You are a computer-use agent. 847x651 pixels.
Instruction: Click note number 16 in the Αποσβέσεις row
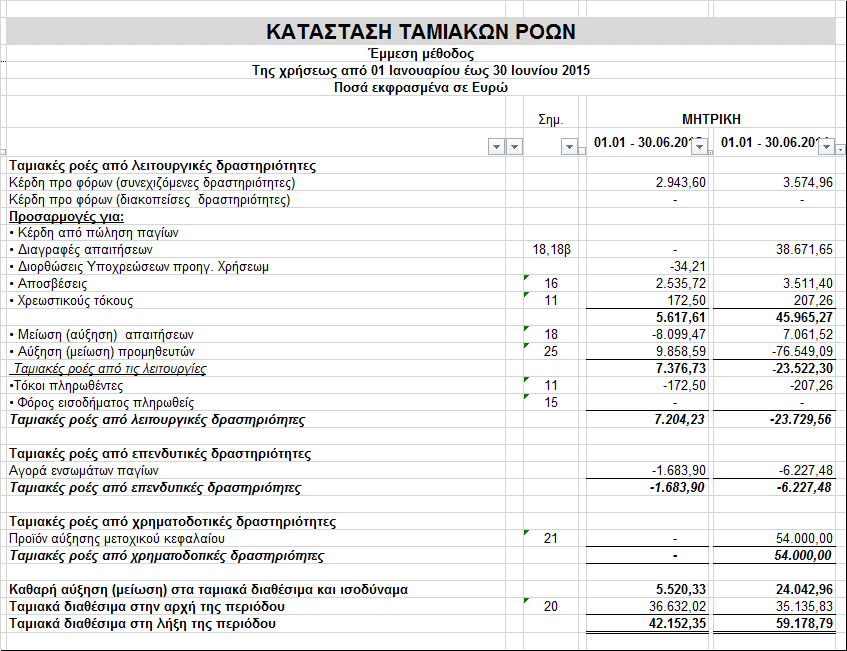pyautogui.click(x=551, y=284)
